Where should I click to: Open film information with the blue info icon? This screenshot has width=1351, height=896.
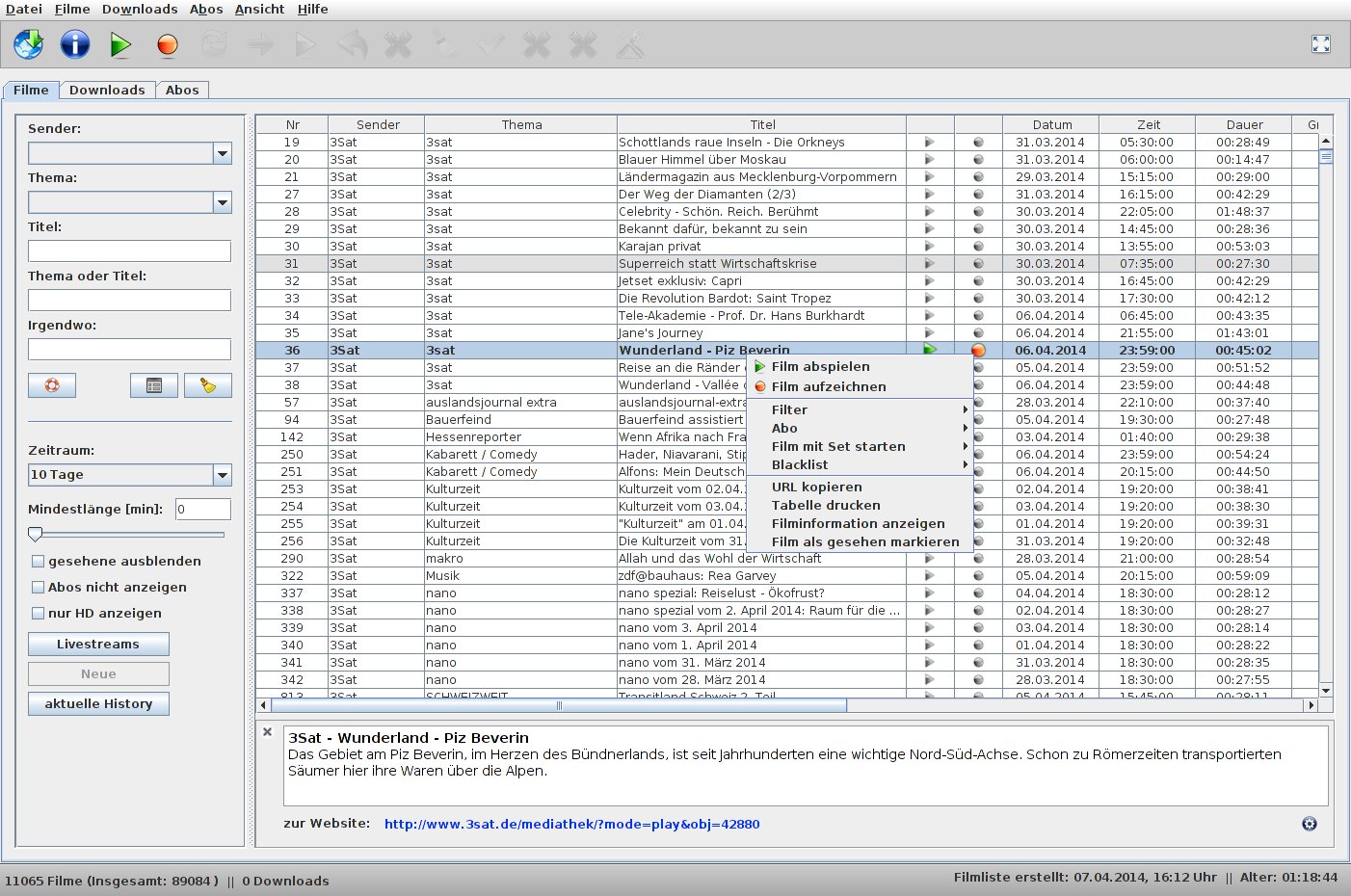(74, 44)
